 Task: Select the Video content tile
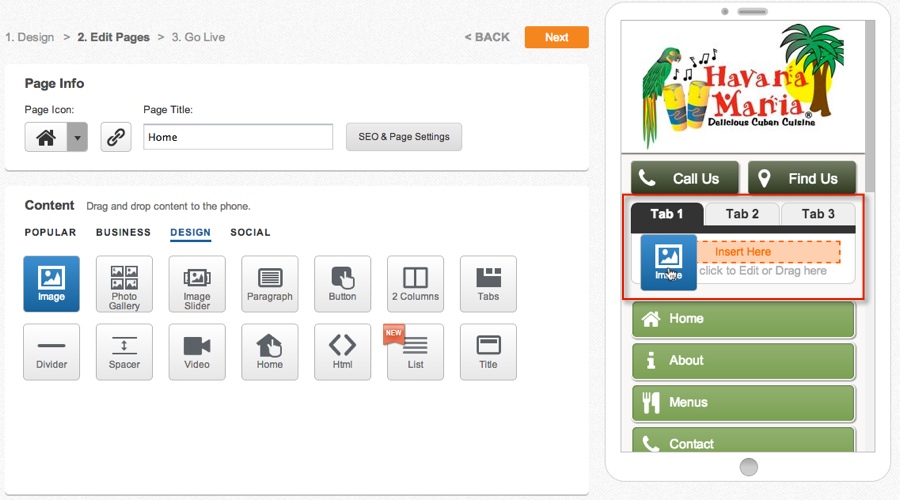(x=197, y=352)
